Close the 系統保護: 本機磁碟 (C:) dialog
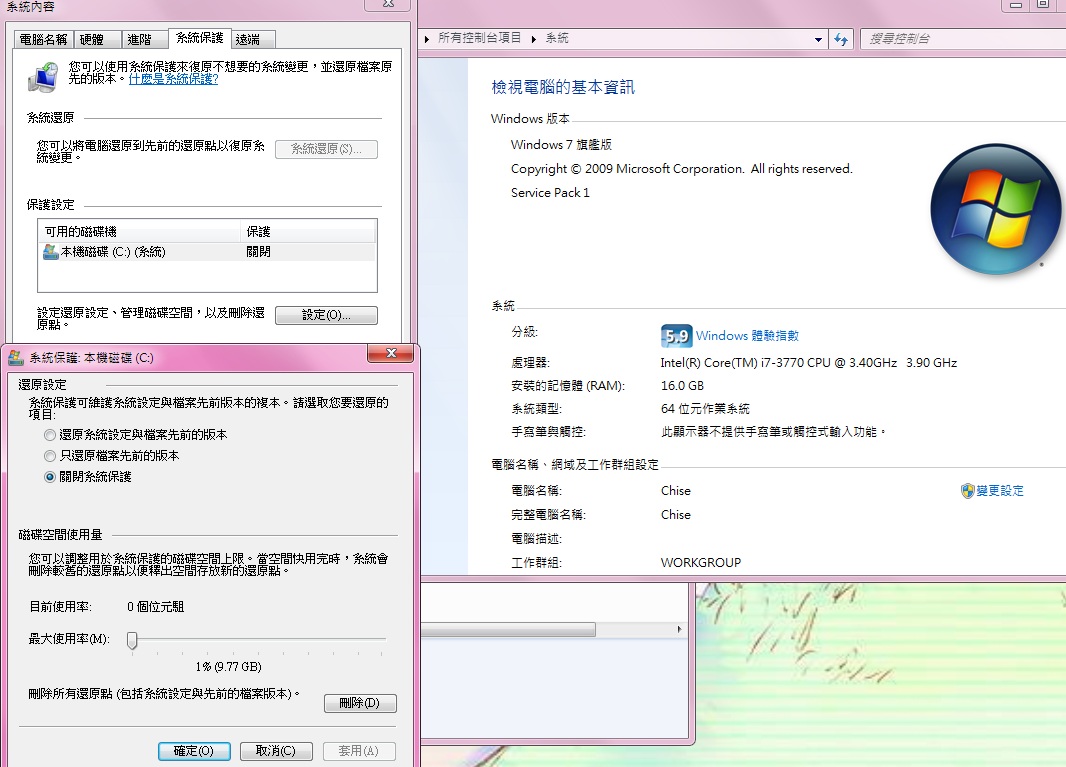The image size is (1066, 767). [391, 353]
